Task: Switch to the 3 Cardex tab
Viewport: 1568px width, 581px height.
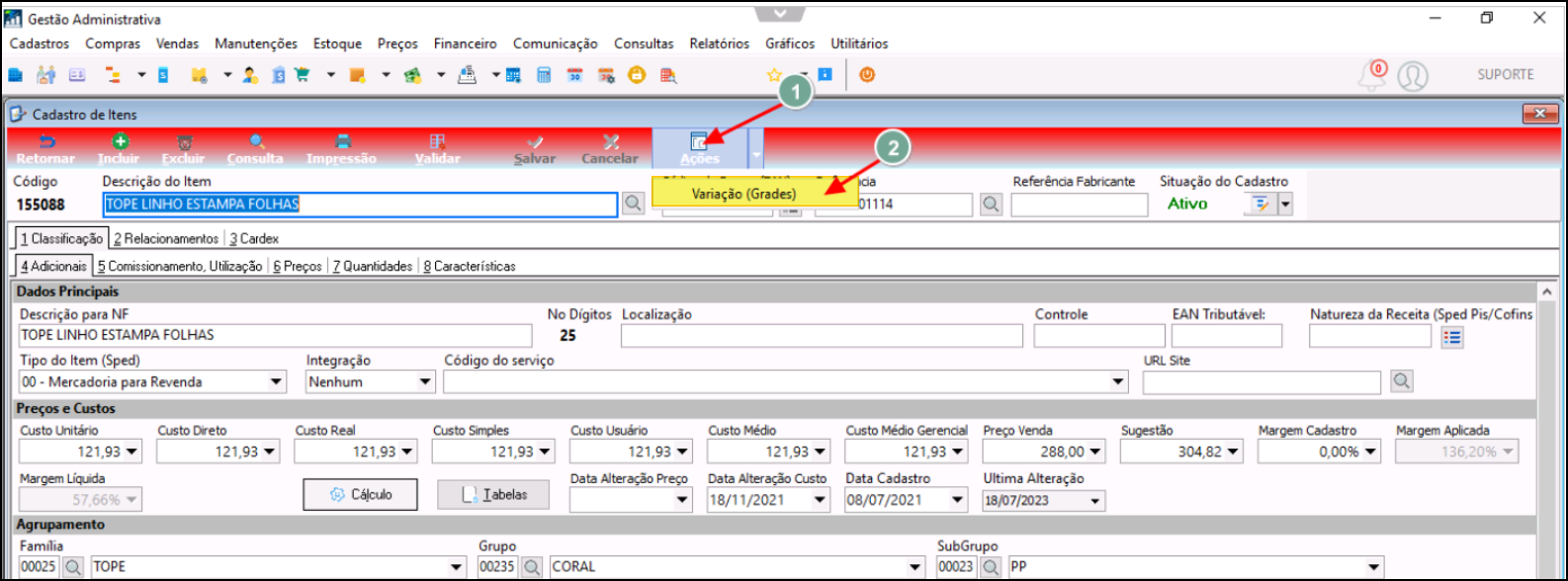Action: tap(254, 238)
